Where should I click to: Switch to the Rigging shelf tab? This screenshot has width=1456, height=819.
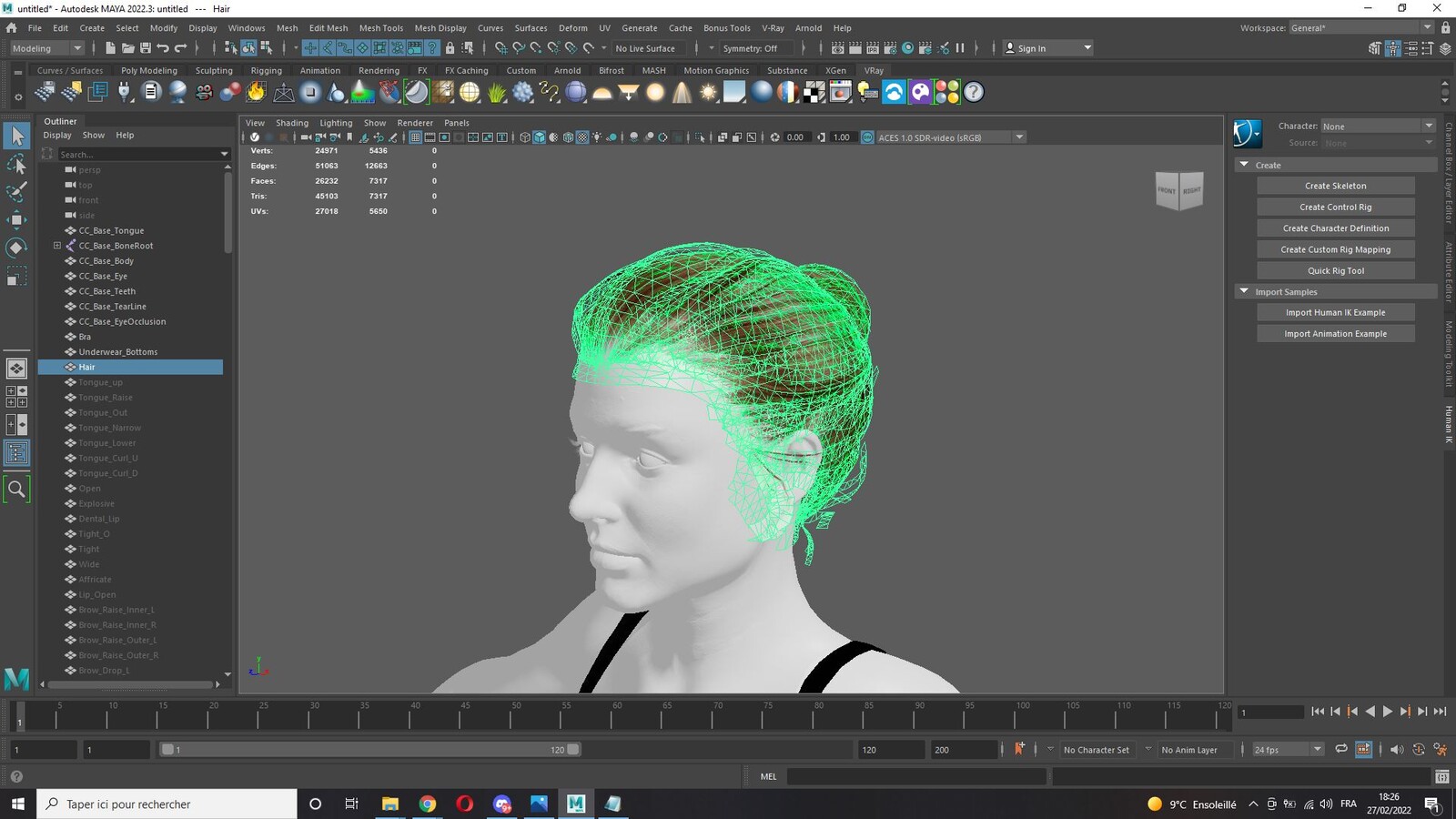coord(267,70)
